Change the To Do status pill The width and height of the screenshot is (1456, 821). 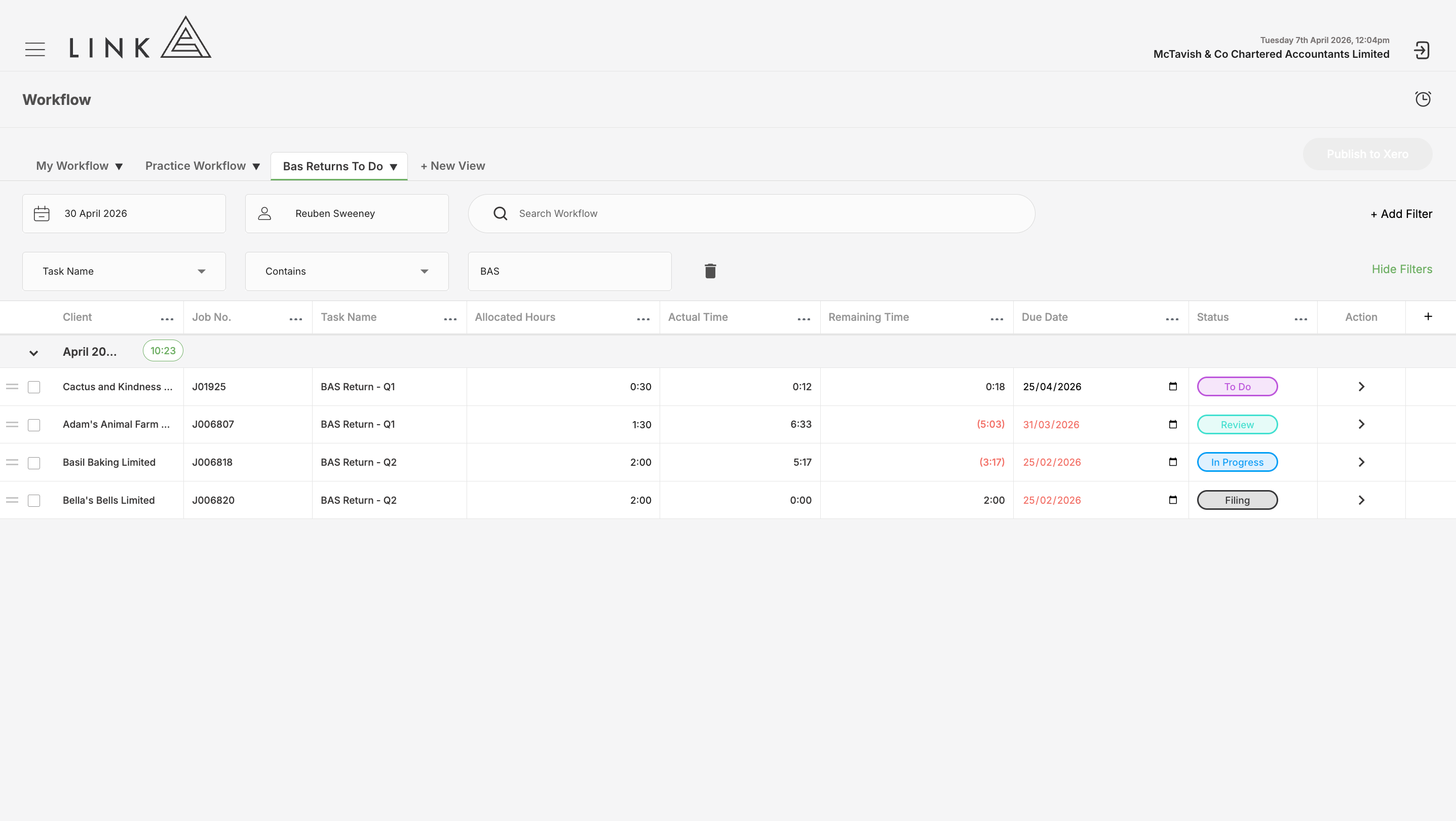[x=1237, y=387]
